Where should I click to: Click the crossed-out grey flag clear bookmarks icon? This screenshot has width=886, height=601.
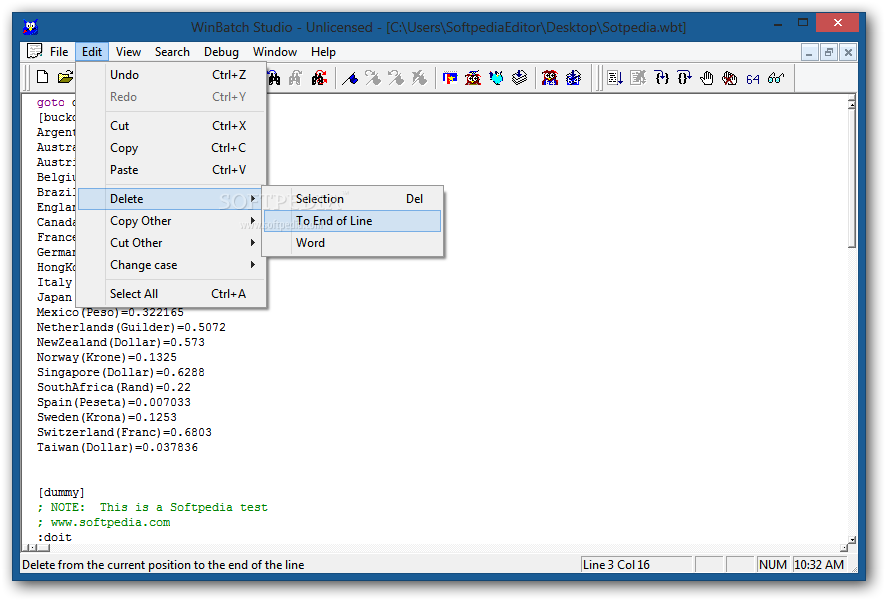pos(419,78)
